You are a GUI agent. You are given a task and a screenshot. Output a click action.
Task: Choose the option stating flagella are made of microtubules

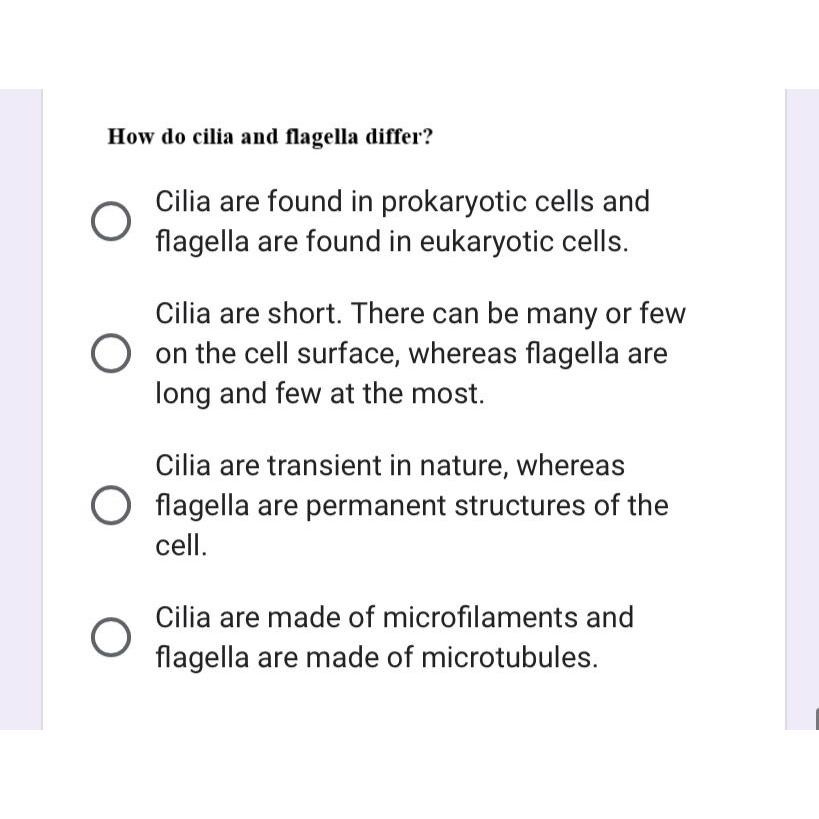376,657
